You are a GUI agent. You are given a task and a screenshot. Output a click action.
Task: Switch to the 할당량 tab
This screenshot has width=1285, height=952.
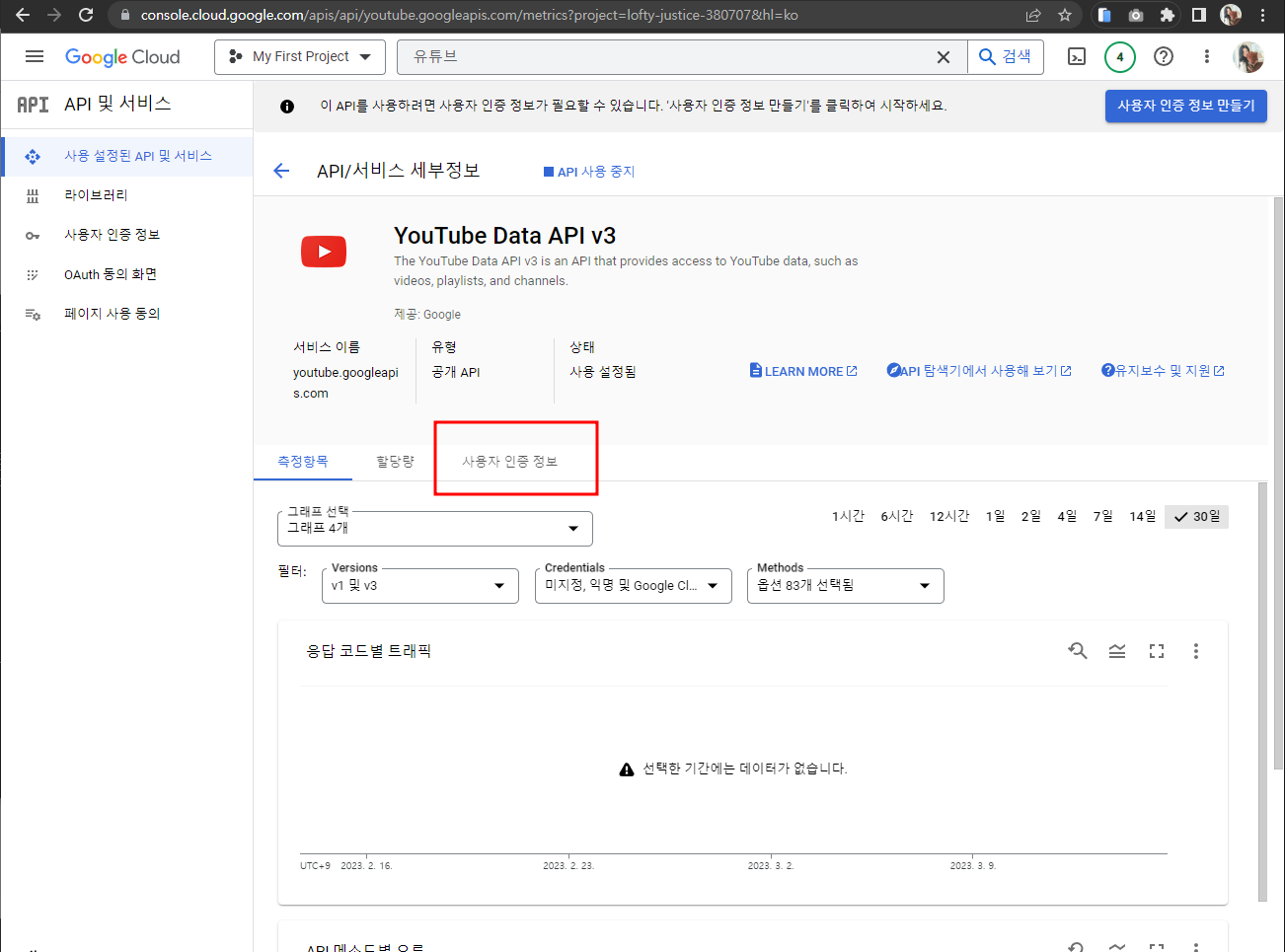pyautogui.click(x=395, y=461)
